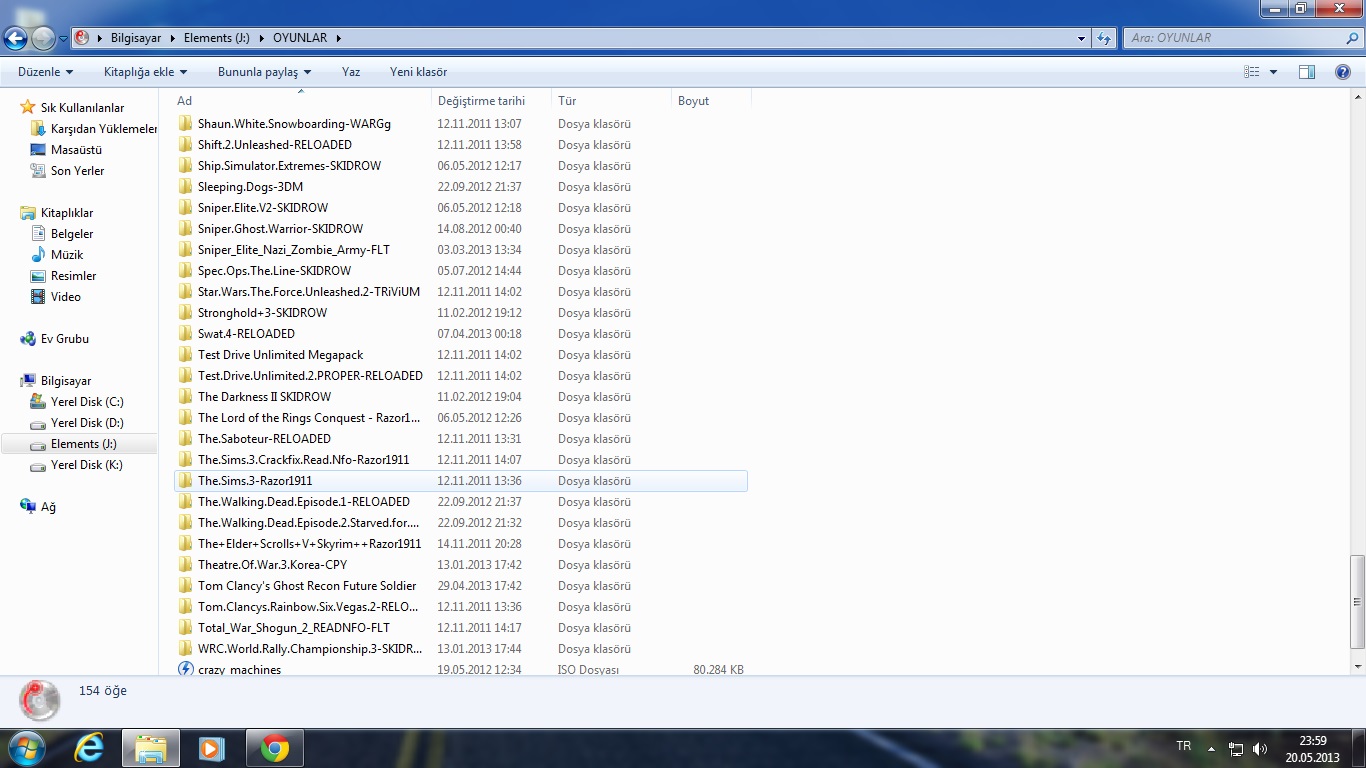
Task: Select Shaun.White.Snowboarding-WARGg folder name
Action: pos(294,124)
